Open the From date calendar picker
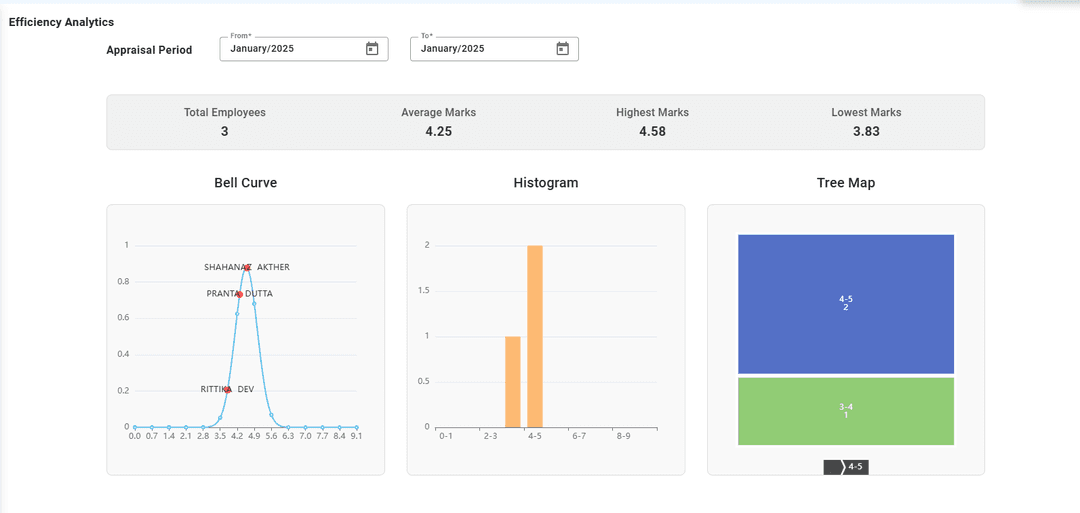1080x513 pixels. 372,48
